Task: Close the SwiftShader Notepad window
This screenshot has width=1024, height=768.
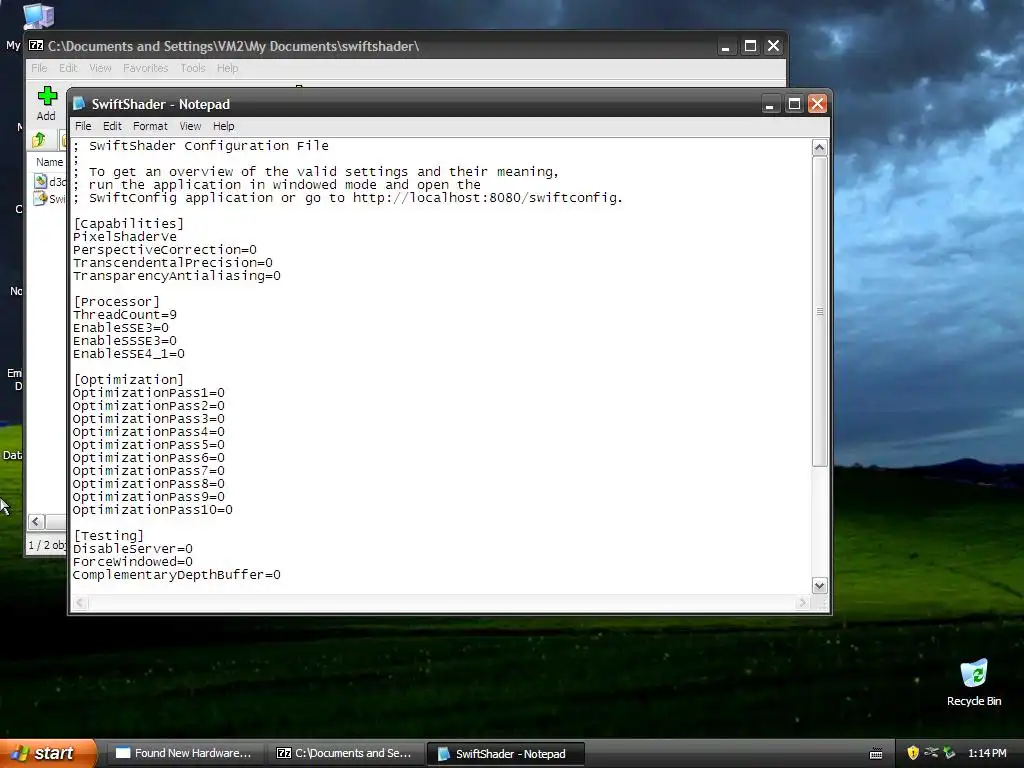Action: point(818,104)
